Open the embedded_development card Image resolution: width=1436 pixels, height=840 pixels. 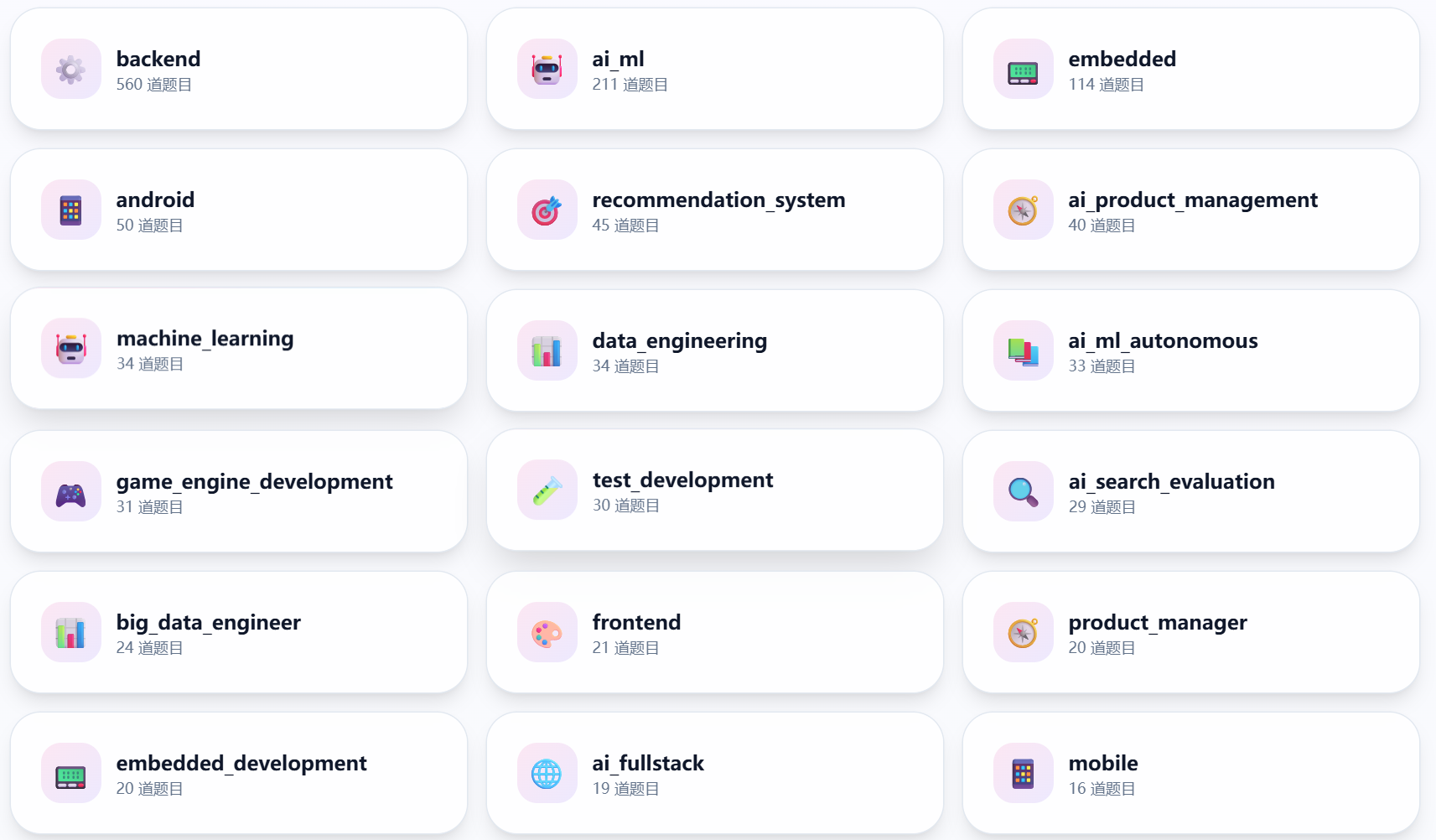239,773
